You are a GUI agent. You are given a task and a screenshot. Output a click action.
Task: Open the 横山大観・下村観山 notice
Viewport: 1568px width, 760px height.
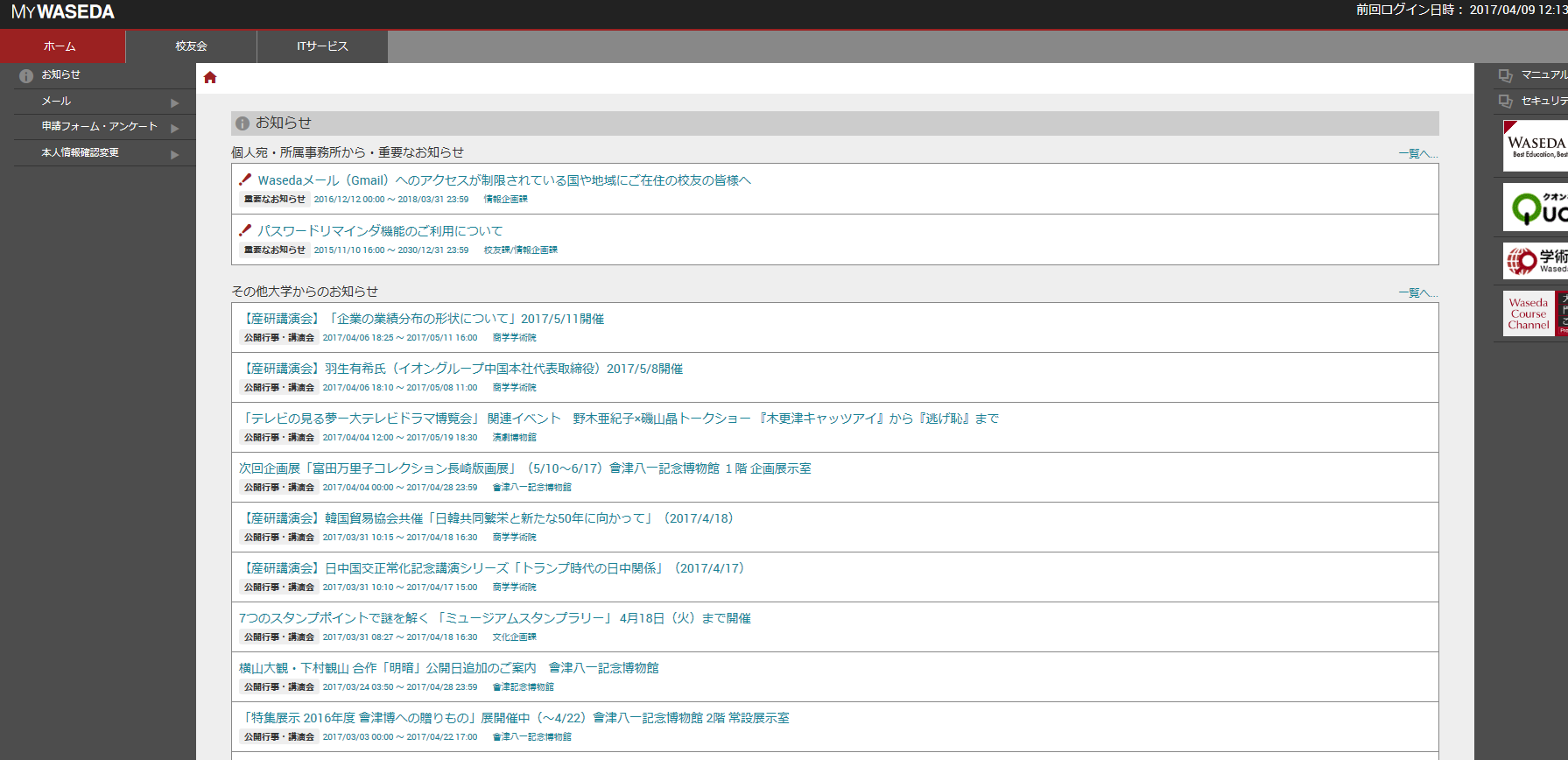[x=449, y=668]
